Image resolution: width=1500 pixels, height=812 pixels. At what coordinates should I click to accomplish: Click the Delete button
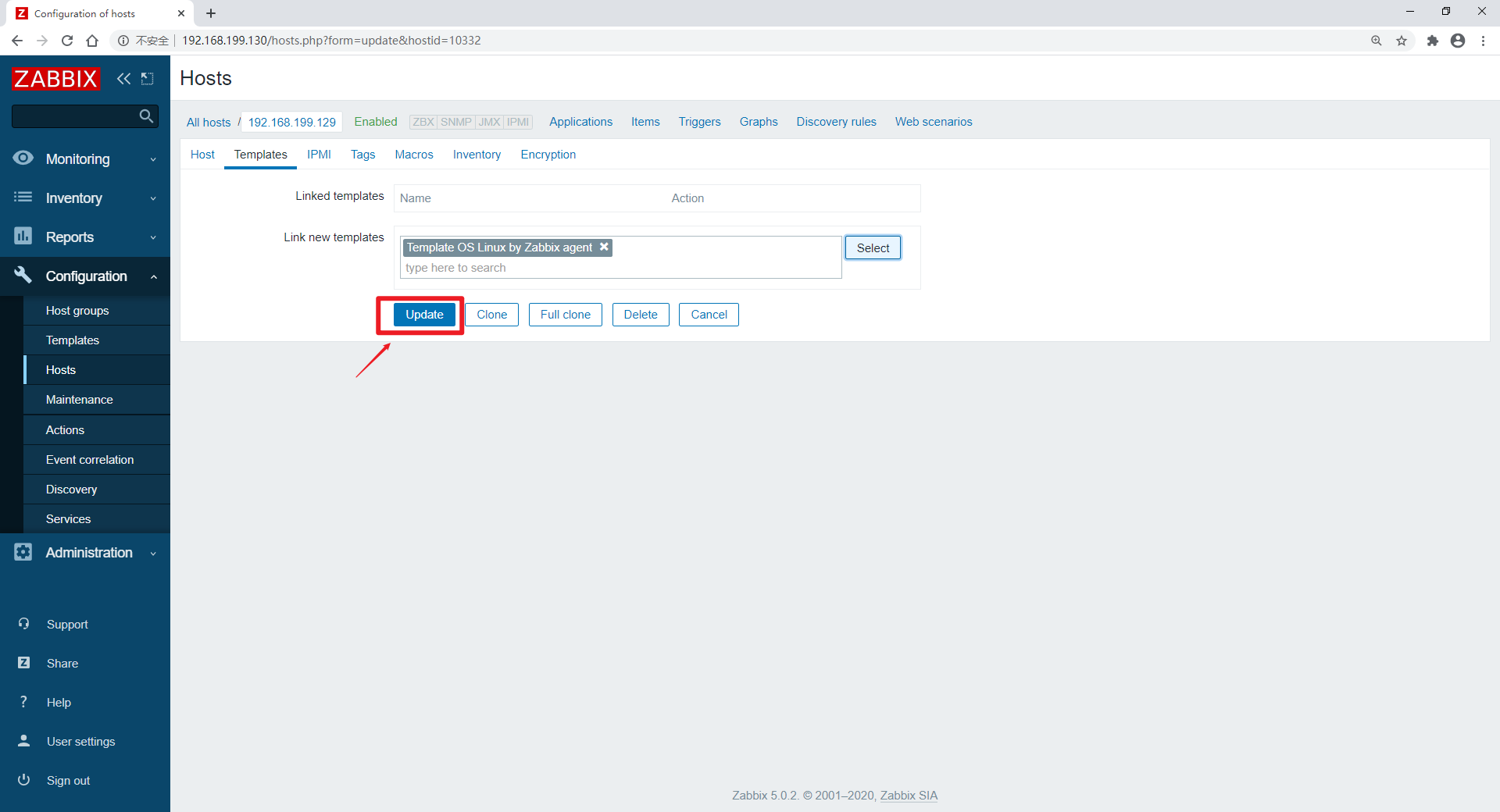[641, 315]
